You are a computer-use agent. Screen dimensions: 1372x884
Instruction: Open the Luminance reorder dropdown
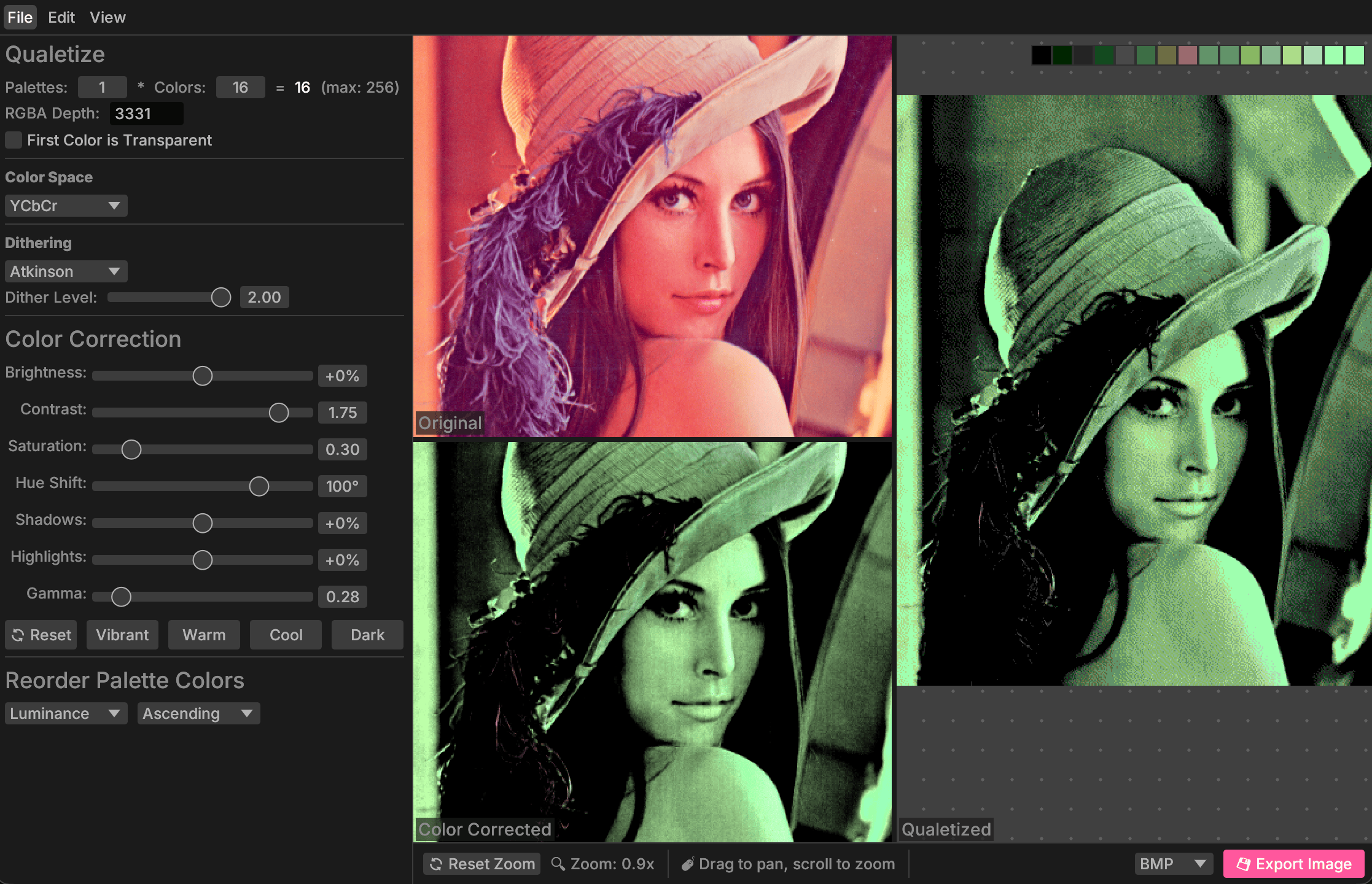[x=66, y=713]
